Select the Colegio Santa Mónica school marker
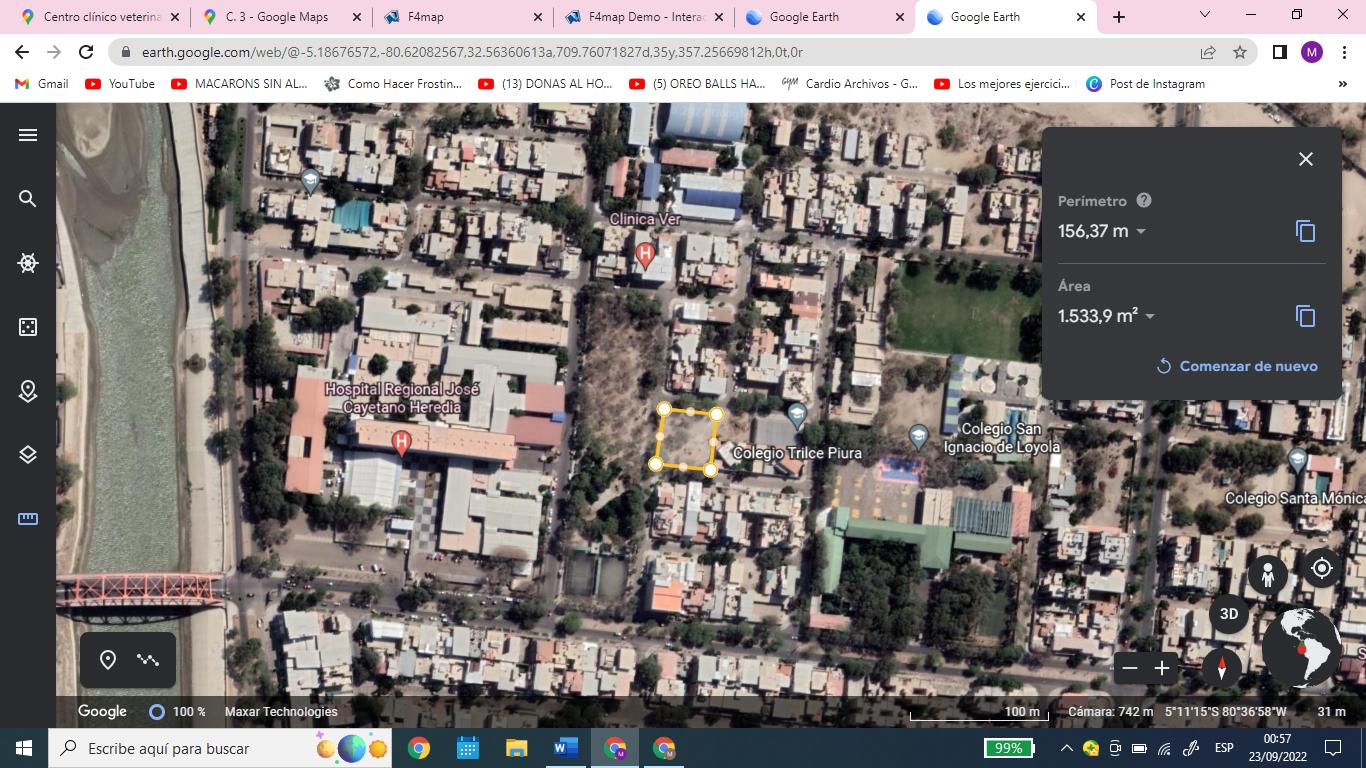The height and width of the screenshot is (768, 1366). click(1297, 460)
